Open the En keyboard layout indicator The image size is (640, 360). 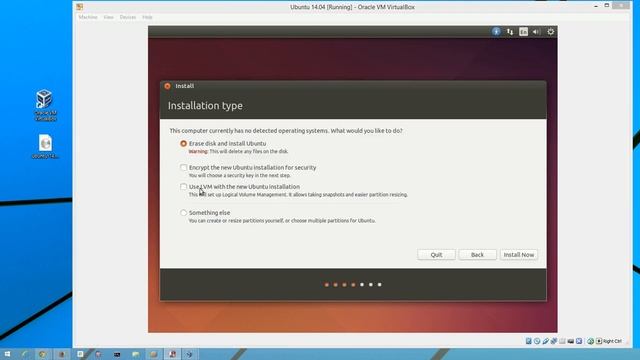[523, 31]
